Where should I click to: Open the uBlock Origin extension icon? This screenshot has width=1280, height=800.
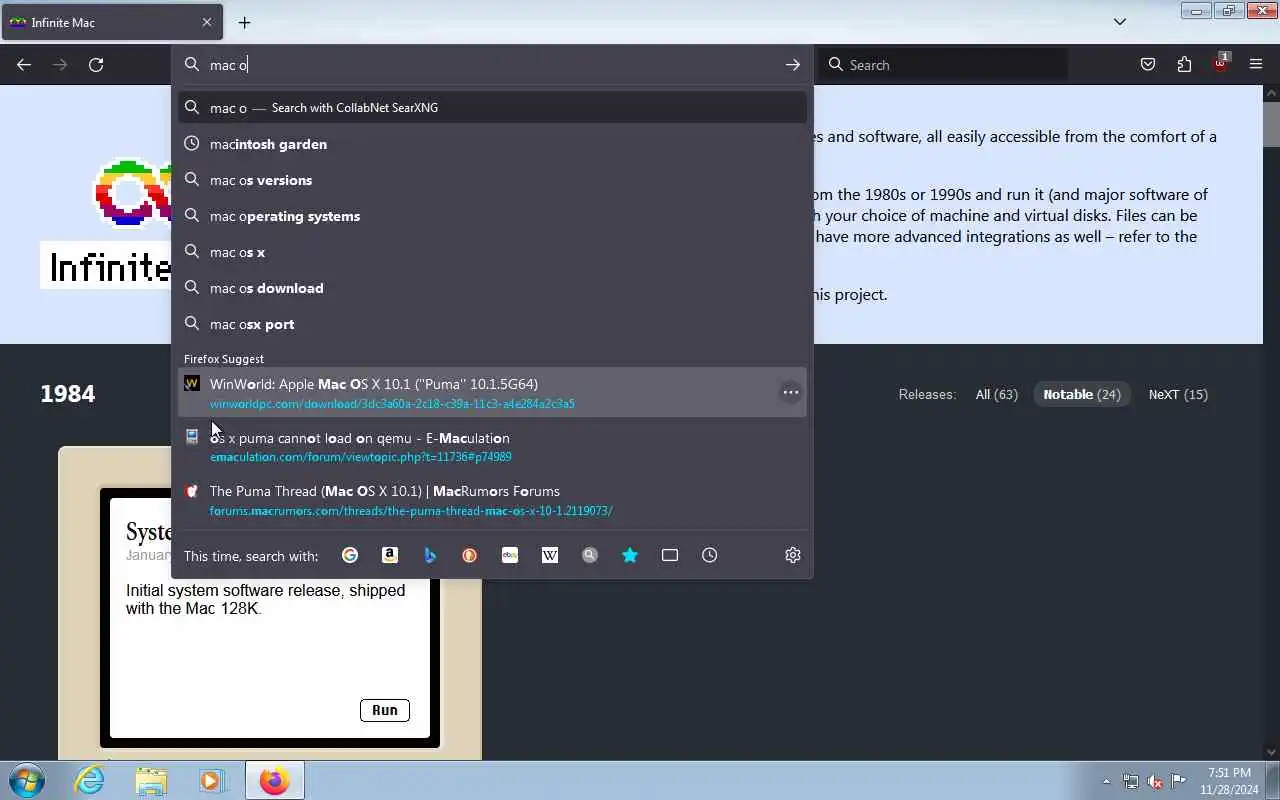click(x=1220, y=65)
